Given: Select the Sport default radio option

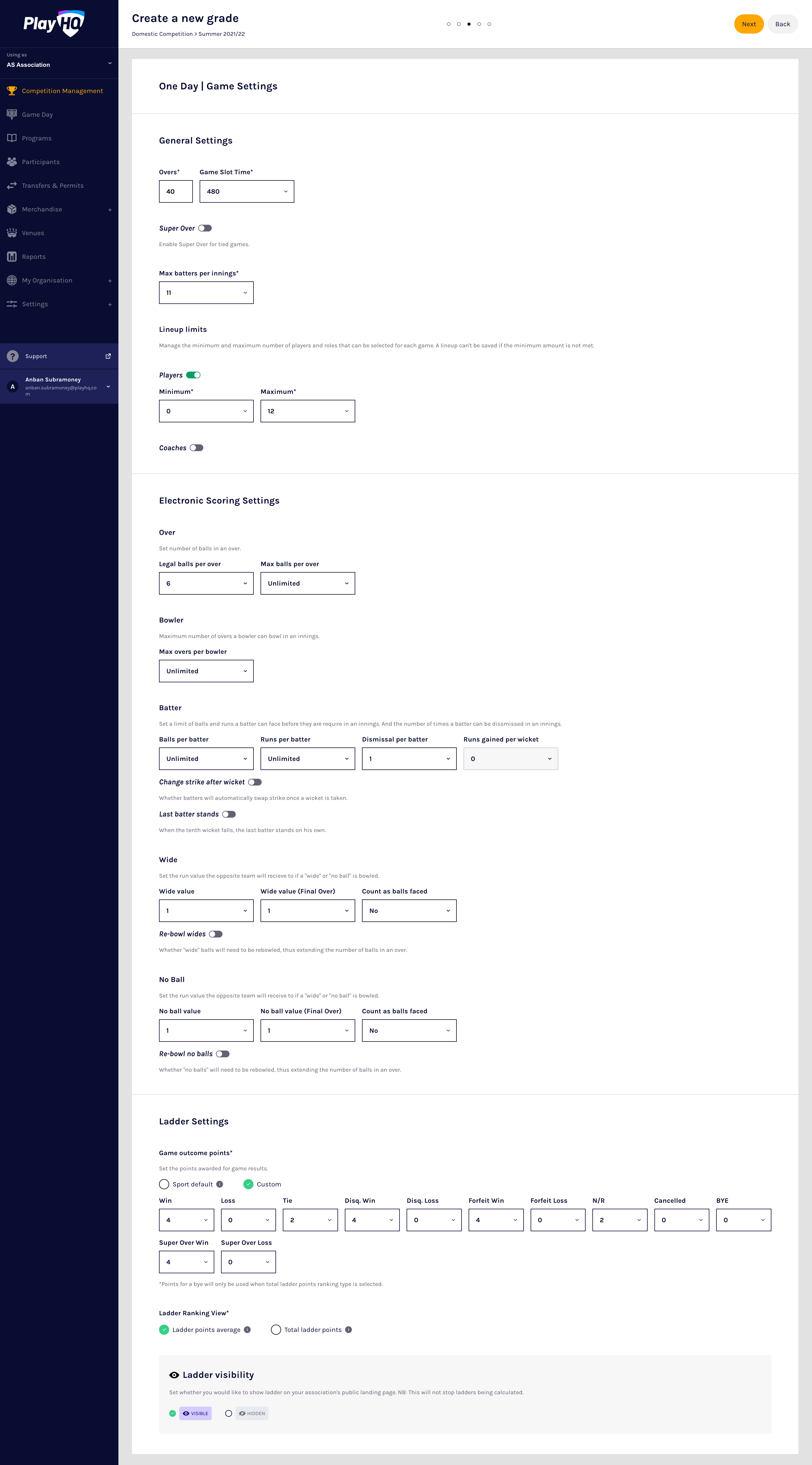Looking at the screenshot, I should click(164, 1184).
